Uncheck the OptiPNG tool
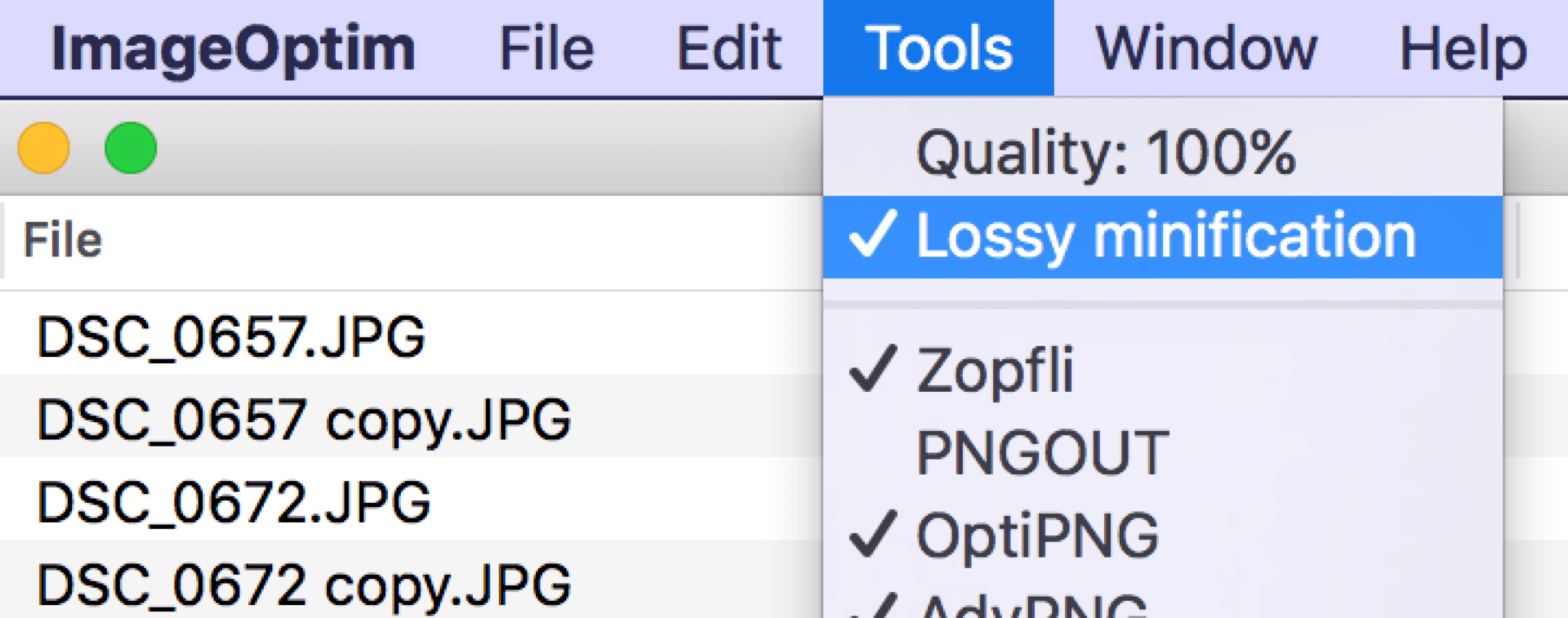Screen dimensions: 1568x618 (1037, 536)
